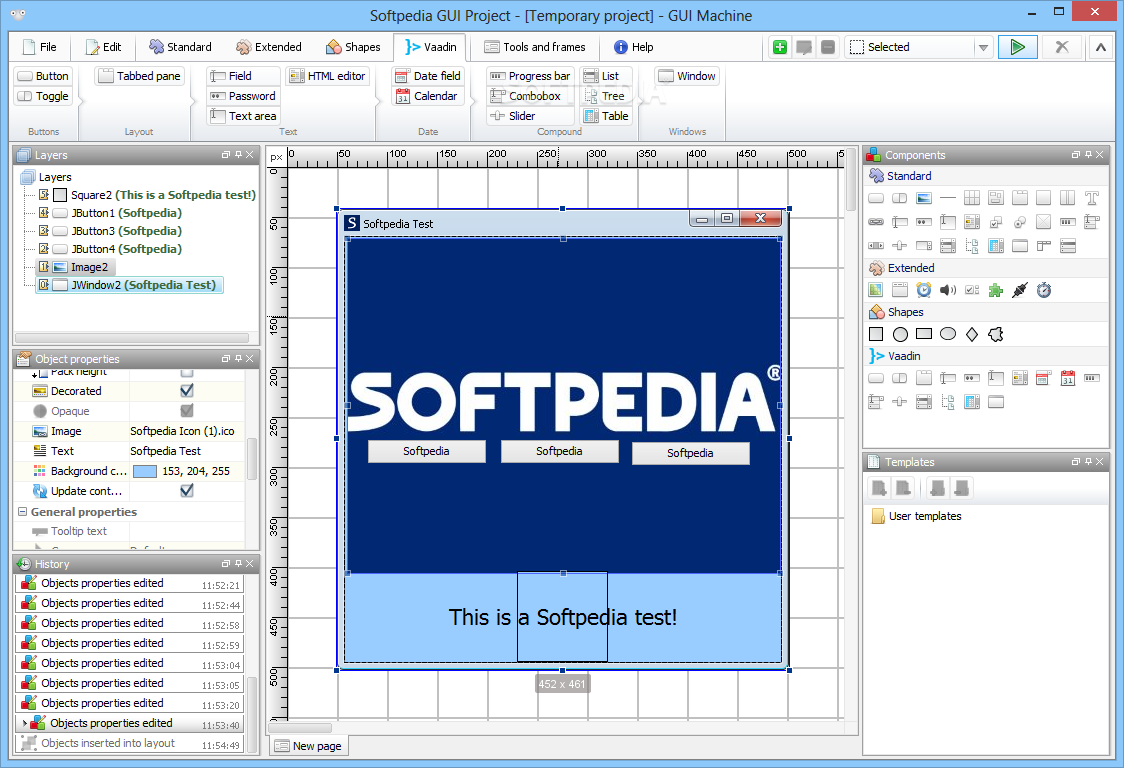Insert a Calendar date component
This screenshot has height=768, width=1124.
pos(426,96)
